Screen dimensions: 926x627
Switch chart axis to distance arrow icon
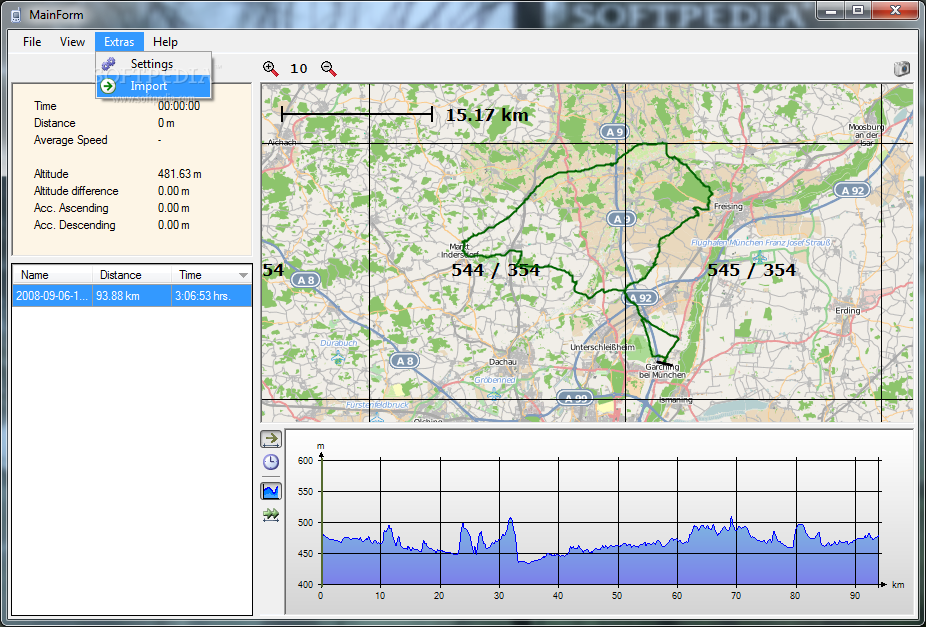(271, 439)
